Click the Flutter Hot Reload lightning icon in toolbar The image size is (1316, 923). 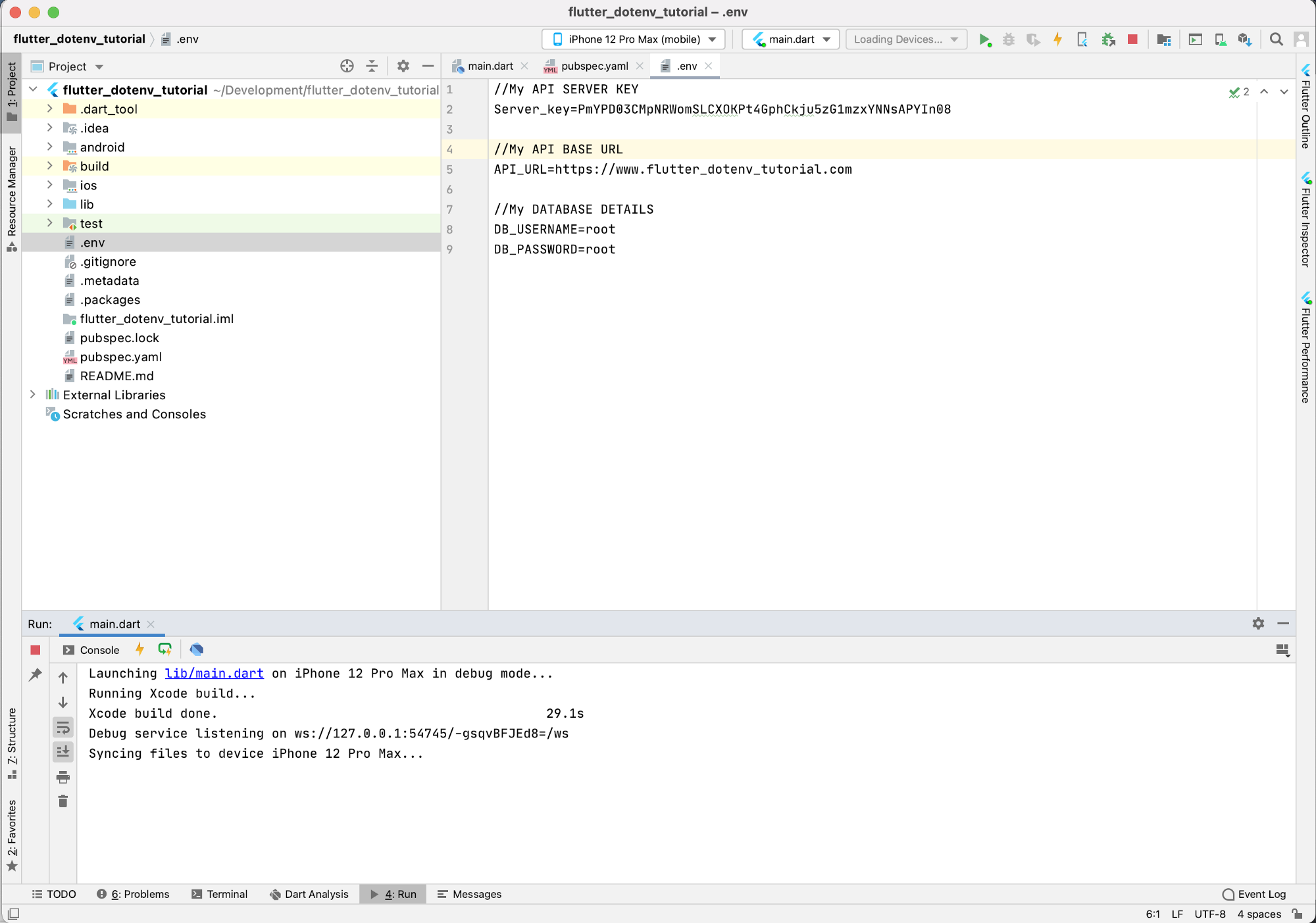(x=1057, y=39)
